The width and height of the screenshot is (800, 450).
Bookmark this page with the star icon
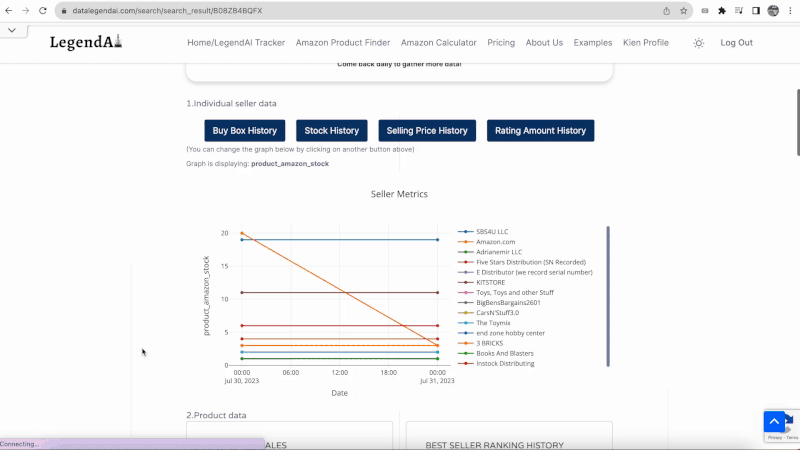click(x=684, y=11)
